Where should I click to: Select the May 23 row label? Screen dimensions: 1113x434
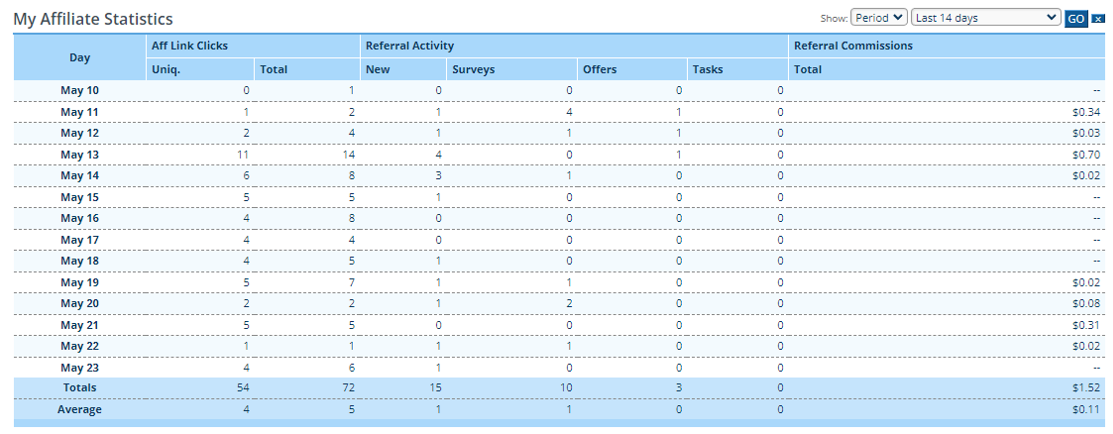[80, 367]
